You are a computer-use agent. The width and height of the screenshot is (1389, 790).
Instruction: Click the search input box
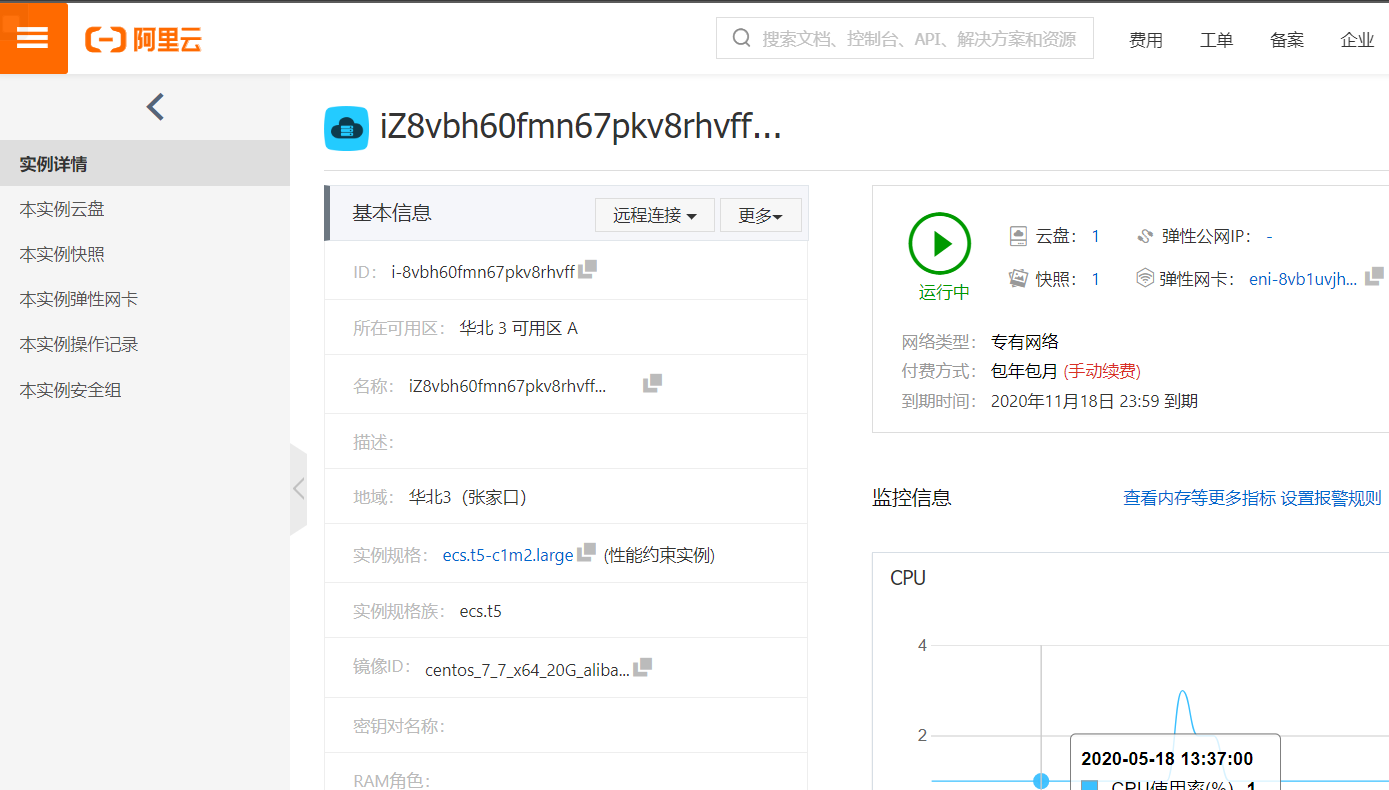(904, 38)
